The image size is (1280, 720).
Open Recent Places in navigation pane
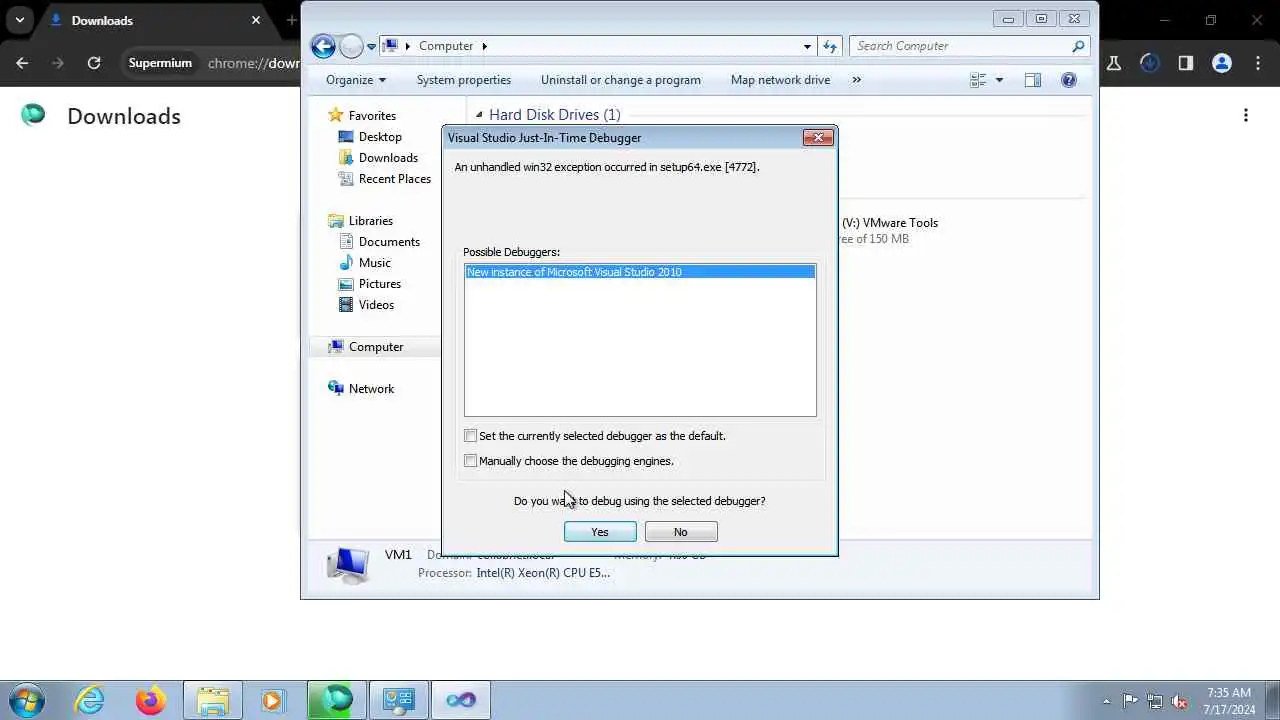(394, 179)
